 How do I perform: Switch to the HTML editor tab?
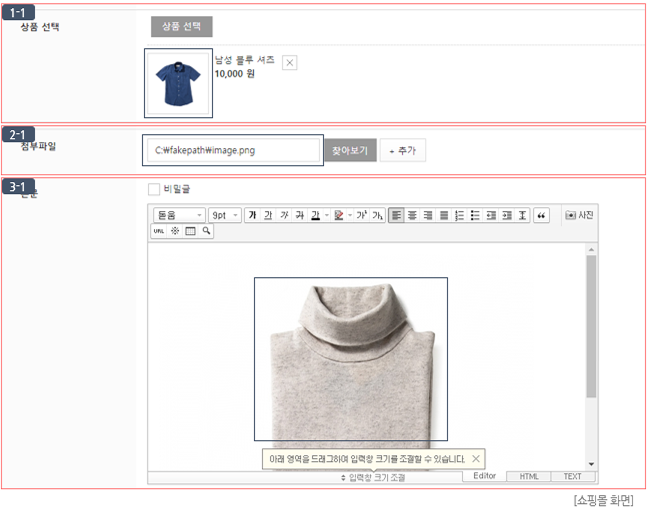tap(528, 477)
